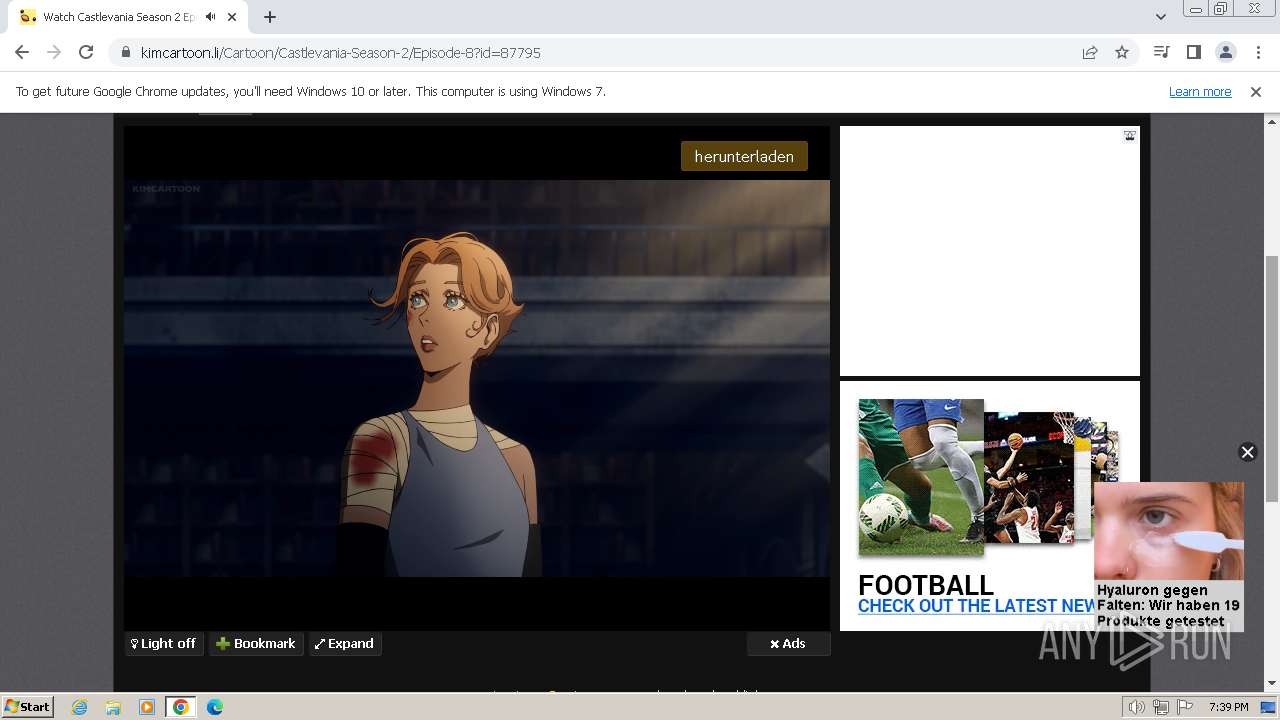Open the Action Center flag icon
Viewport: 1280px width, 720px height.
coord(1185,707)
